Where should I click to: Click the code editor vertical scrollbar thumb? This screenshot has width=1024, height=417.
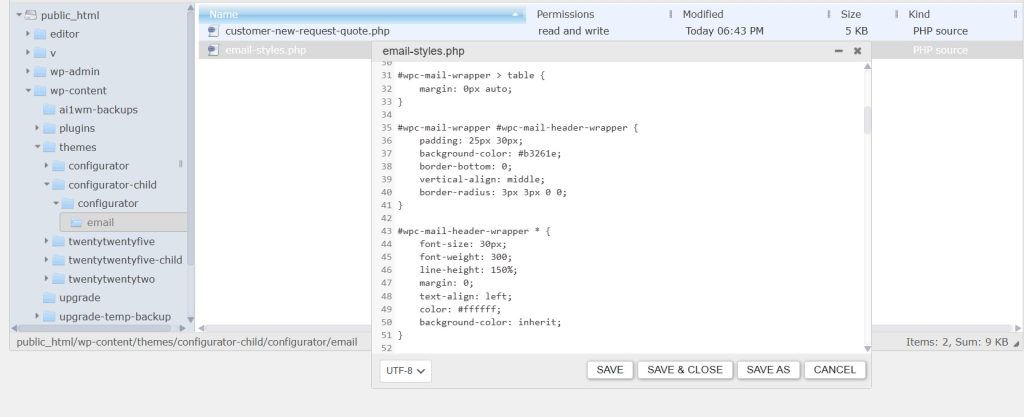[867, 120]
